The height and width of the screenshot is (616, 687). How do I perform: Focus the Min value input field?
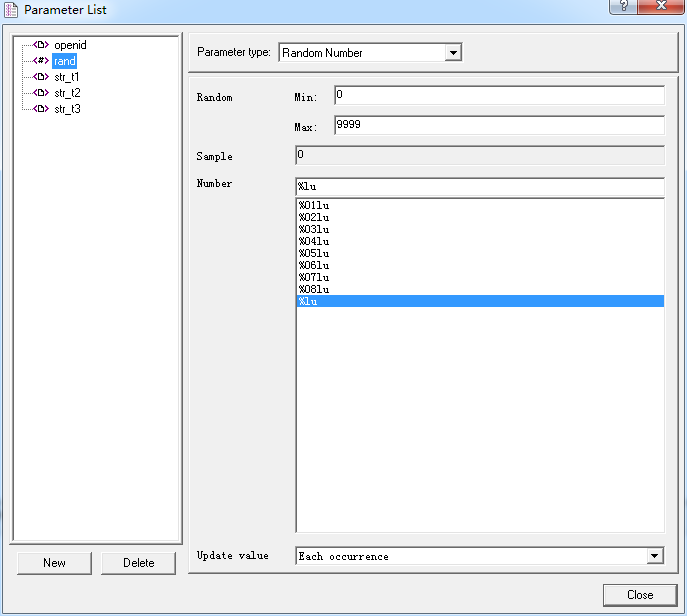(498, 96)
